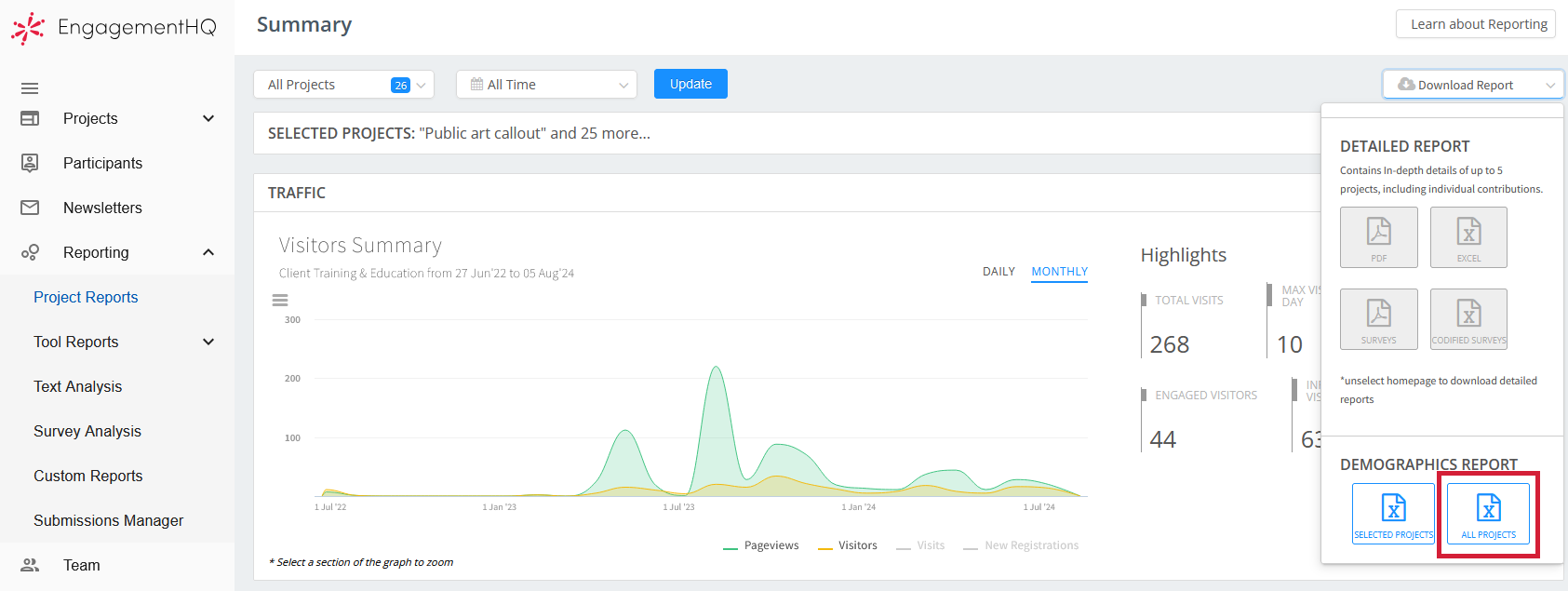Click the Engaged Visitors value 44

(1163, 439)
